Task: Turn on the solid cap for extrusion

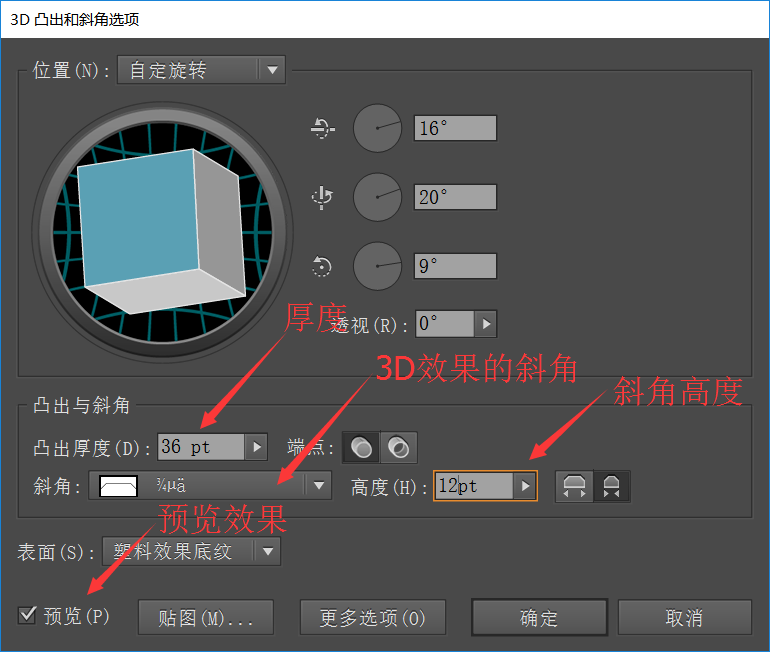Action: pyautogui.click(x=362, y=448)
